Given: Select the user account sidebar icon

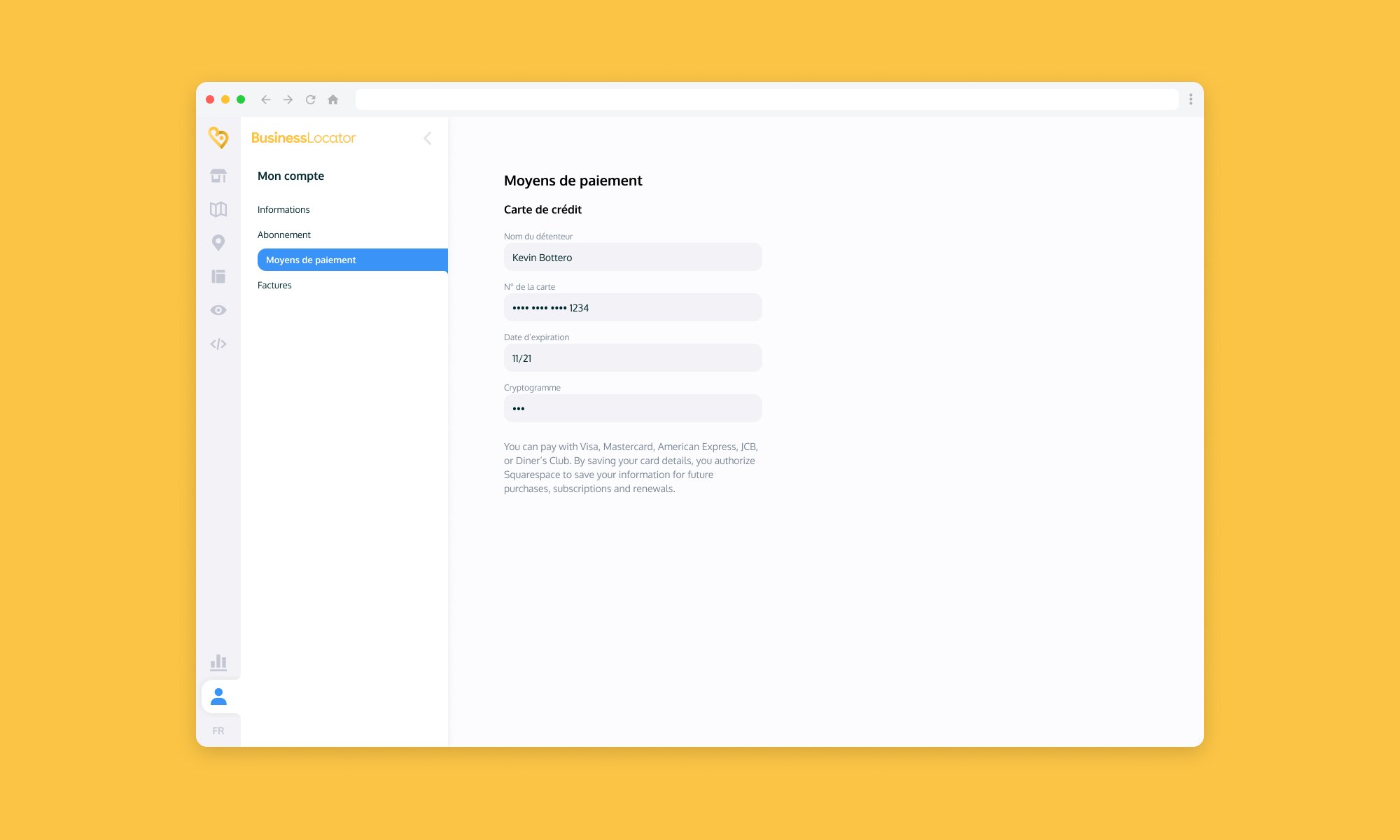Looking at the screenshot, I should [218, 696].
